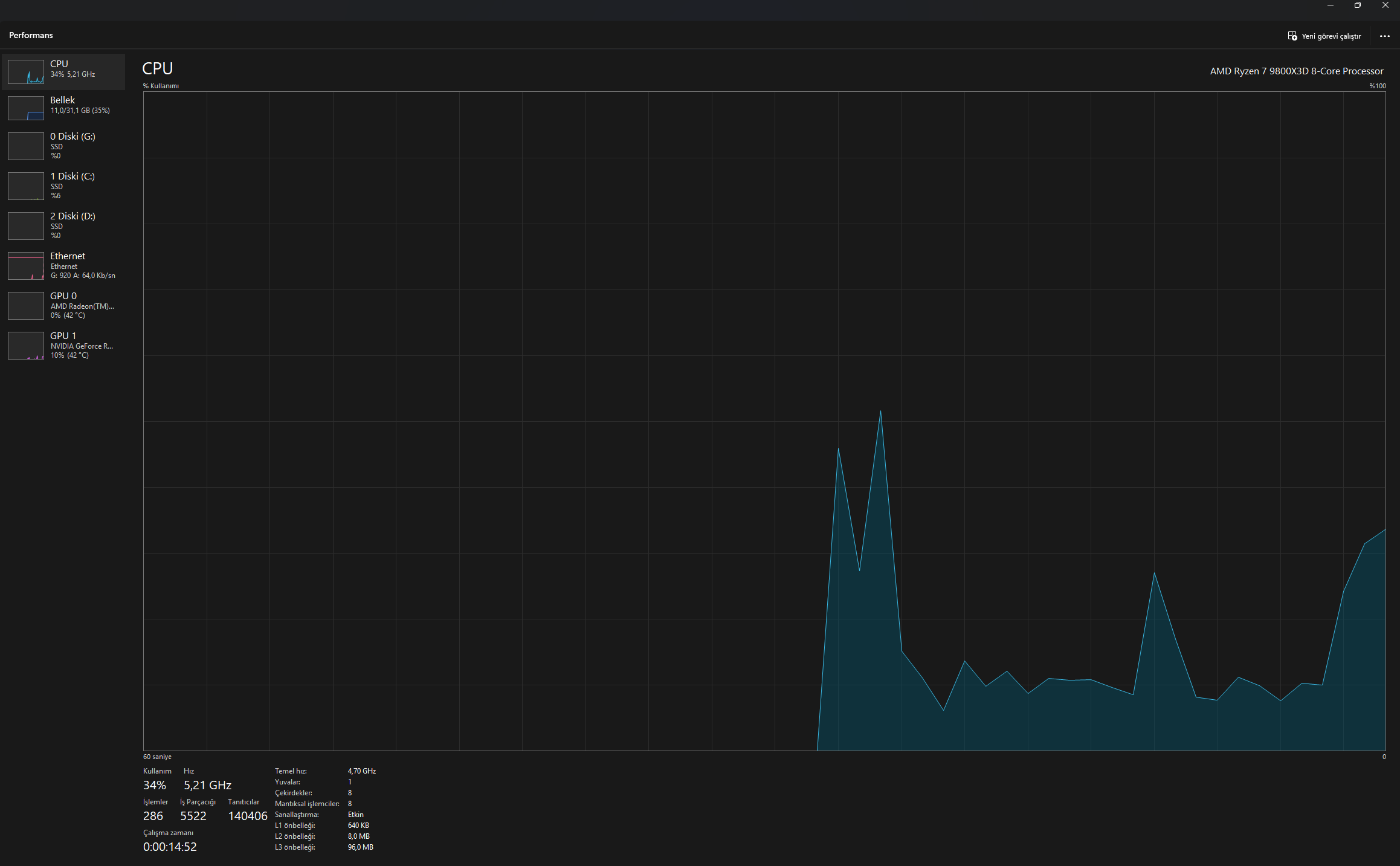
Task: Select 0 Diski (G:) entry
Action: (63, 146)
